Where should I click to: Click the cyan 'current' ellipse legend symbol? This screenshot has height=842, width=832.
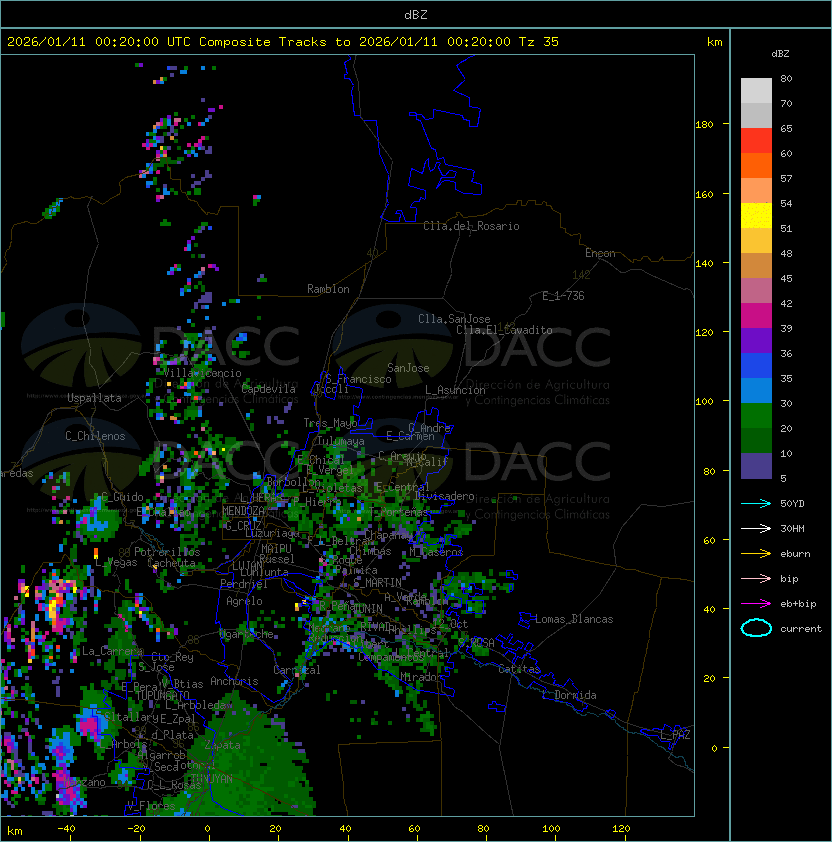756,628
